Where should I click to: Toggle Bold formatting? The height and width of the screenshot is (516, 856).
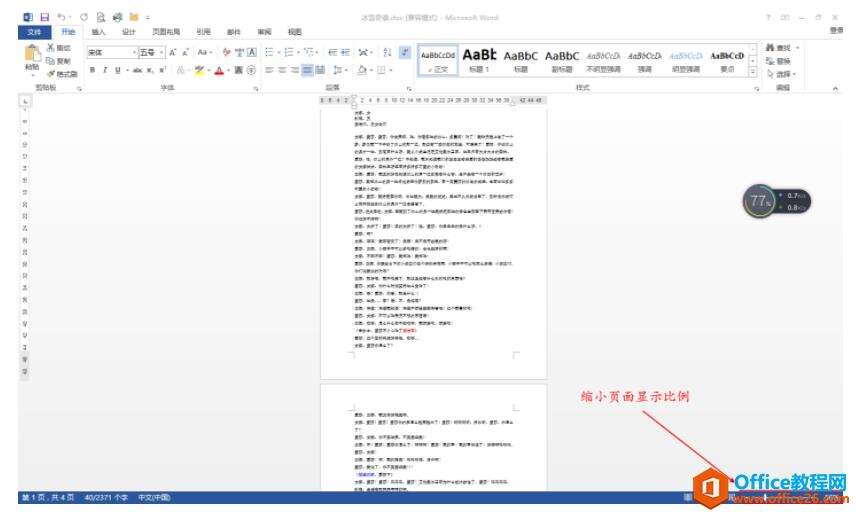[92, 70]
